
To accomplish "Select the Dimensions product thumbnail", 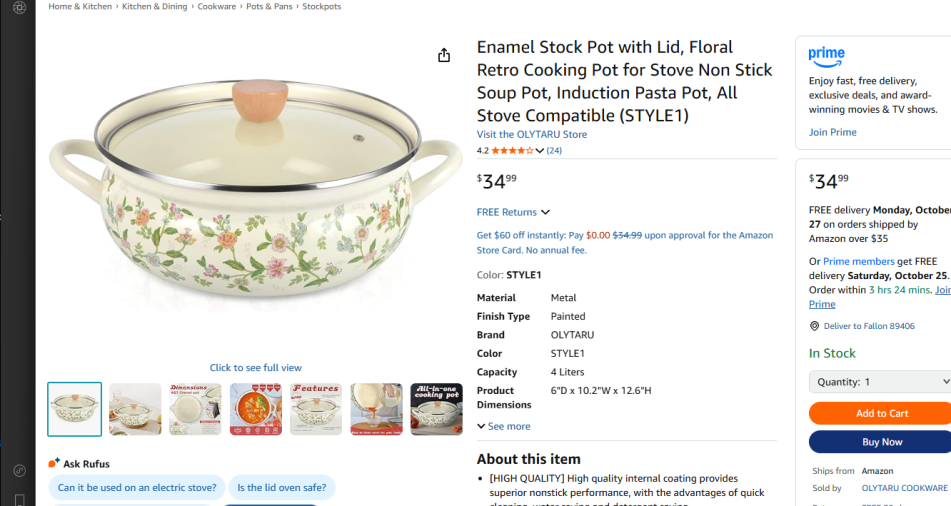I will [195, 409].
